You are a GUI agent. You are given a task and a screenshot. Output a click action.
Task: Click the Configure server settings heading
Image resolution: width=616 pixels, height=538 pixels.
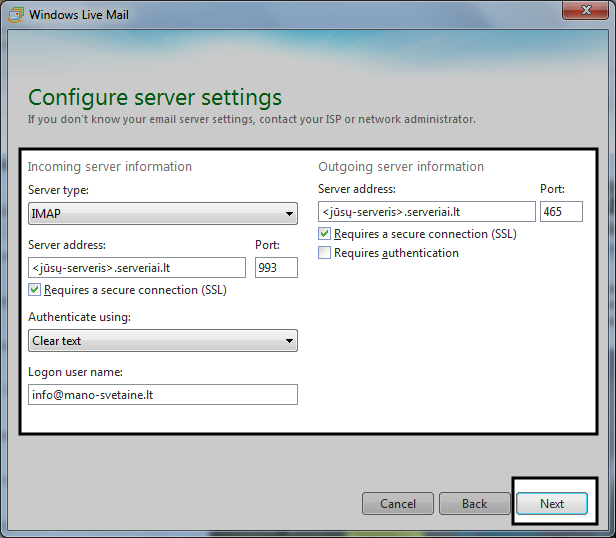click(155, 98)
